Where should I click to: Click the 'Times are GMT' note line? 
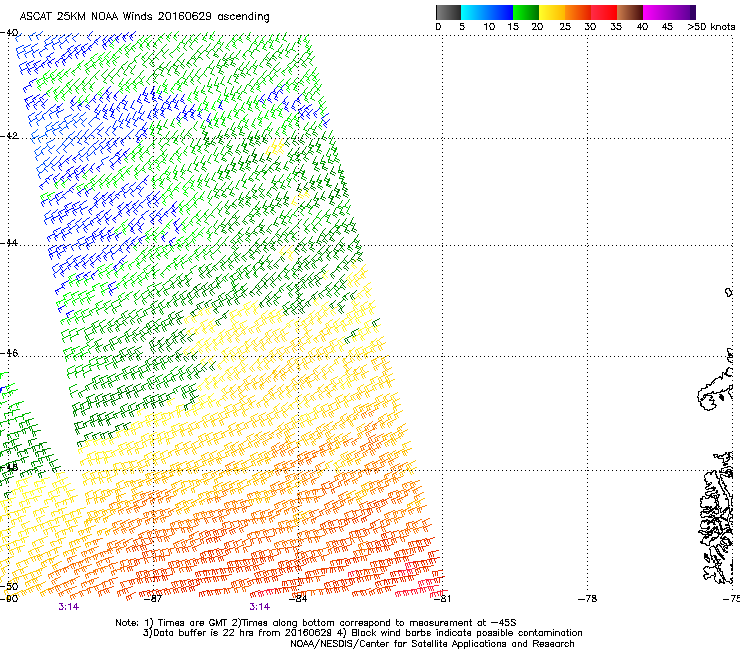tap(316, 623)
